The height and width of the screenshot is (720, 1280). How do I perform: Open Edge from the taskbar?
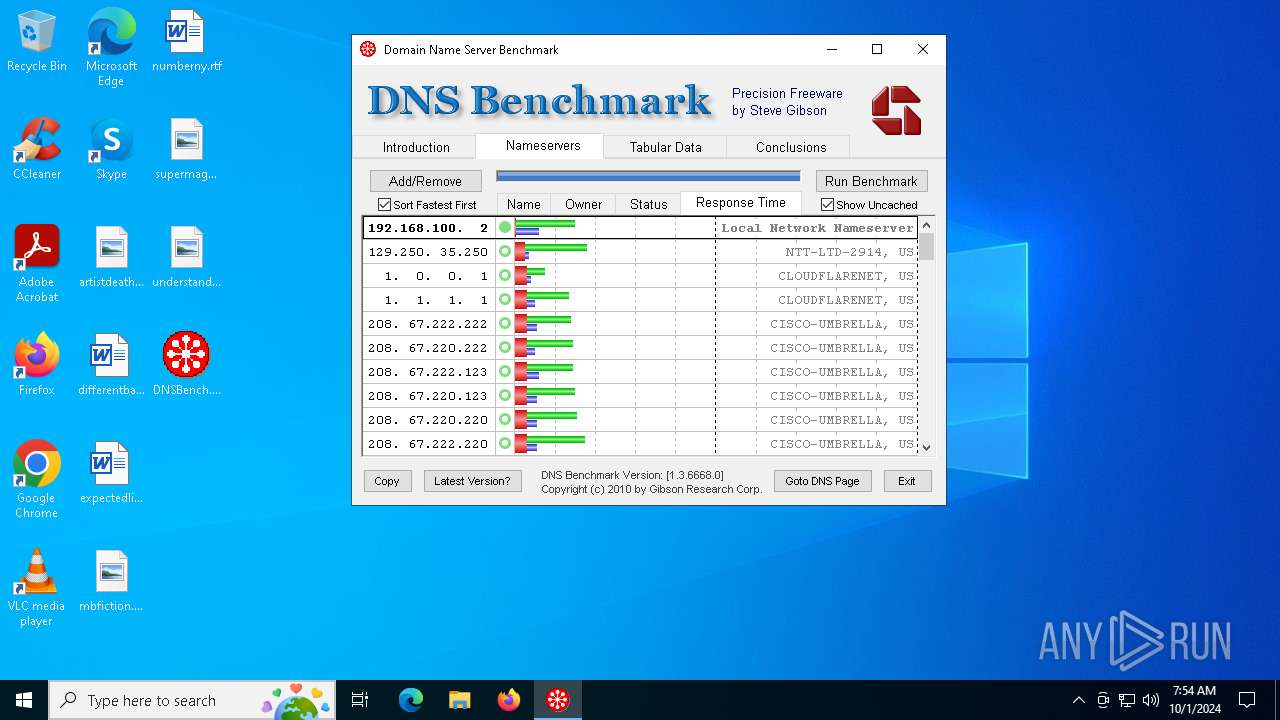411,700
